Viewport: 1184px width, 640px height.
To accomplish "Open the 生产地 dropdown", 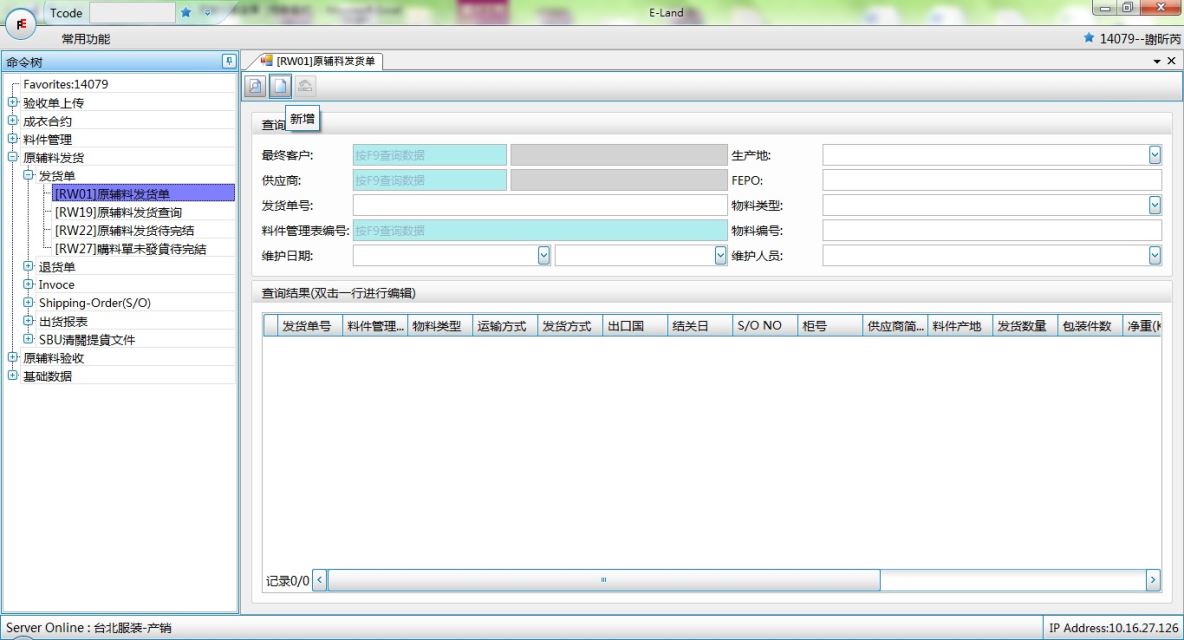I will tap(1155, 155).
